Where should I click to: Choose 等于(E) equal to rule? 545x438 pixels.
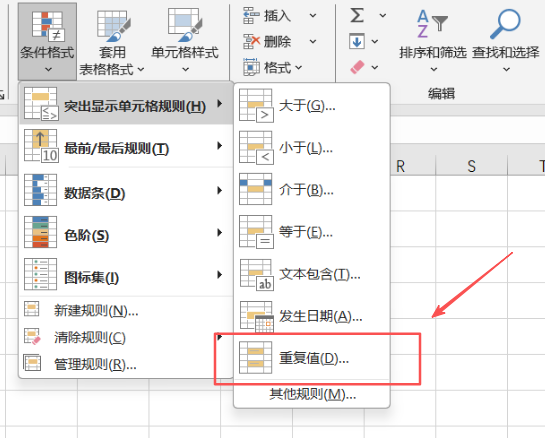(312, 232)
